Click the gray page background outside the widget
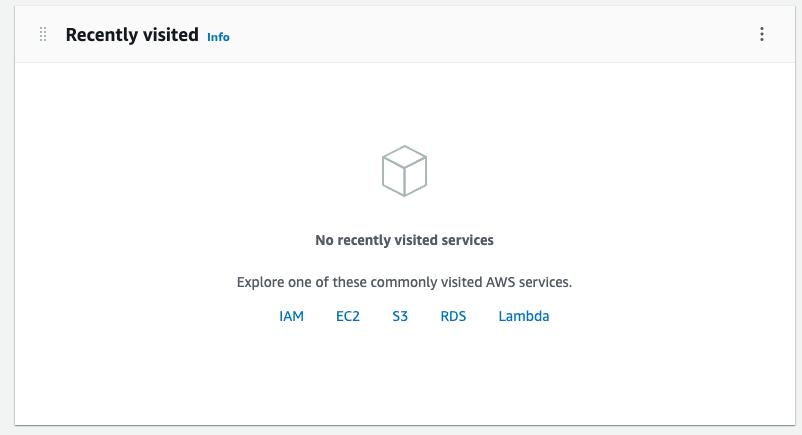Screen dimensions: 802x435 [6, 220]
